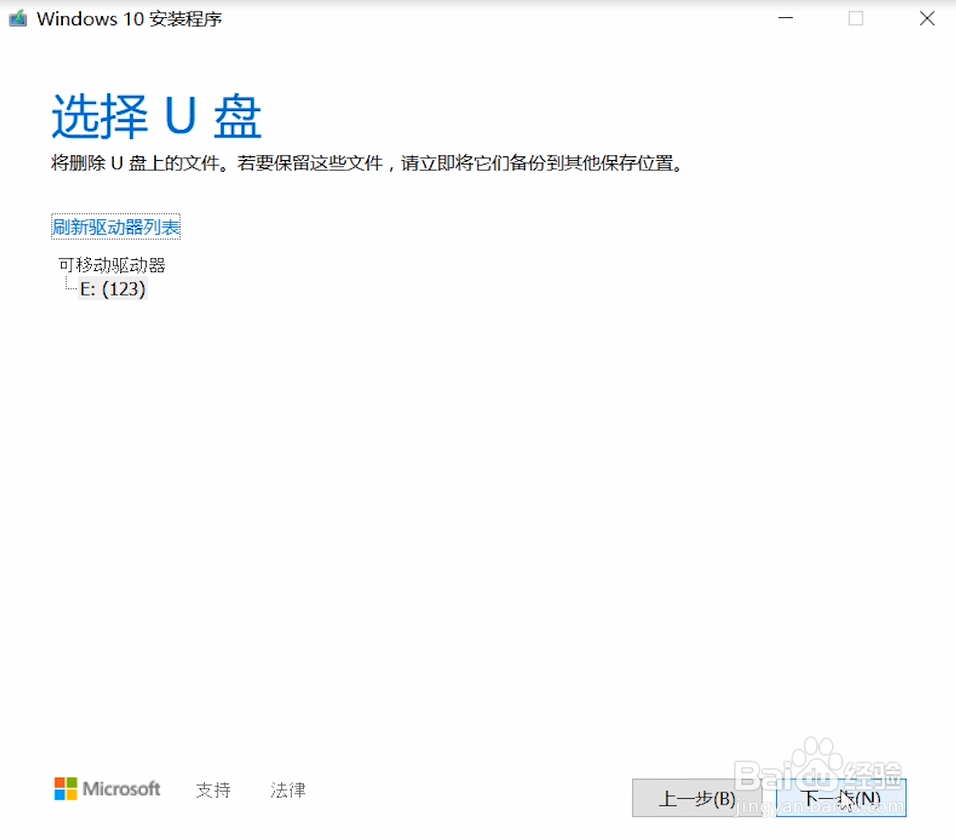Viewport: 956px width, 839px height.
Task: Click the minimize icon
Action: [x=786, y=19]
